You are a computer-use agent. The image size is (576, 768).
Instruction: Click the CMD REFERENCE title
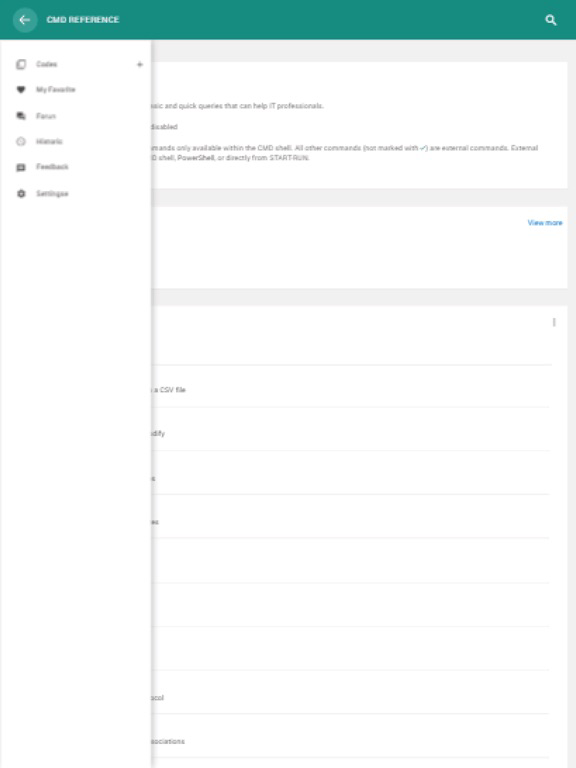[x=83, y=20]
